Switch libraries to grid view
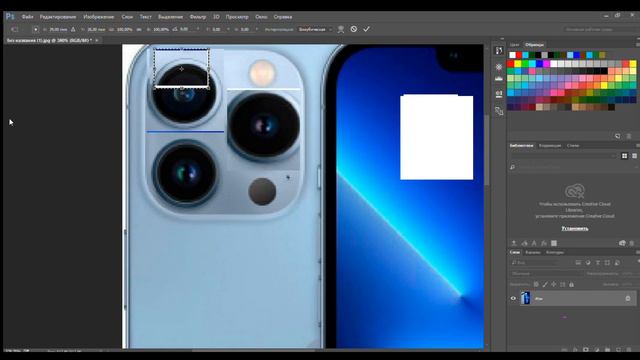This screenshot has width=640, height=360. click(x=624, y=156)
